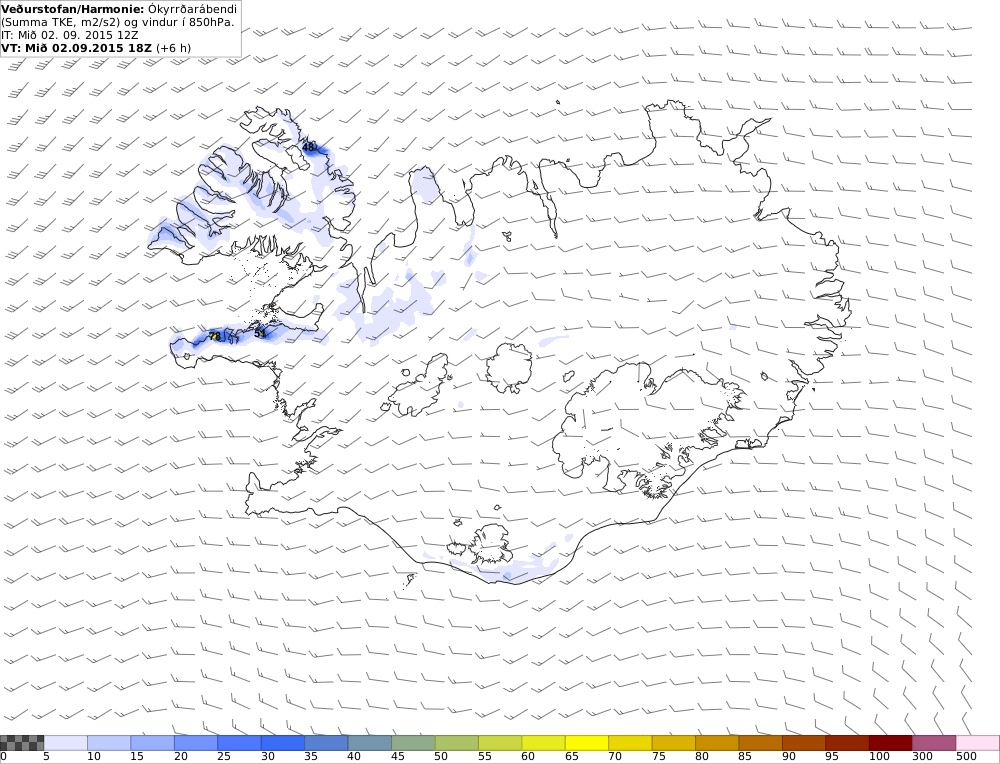Choose the gold swatch between 70 and 75
Image resolution: width=1000 pixels, height=764 pixels.
[631, 742]
